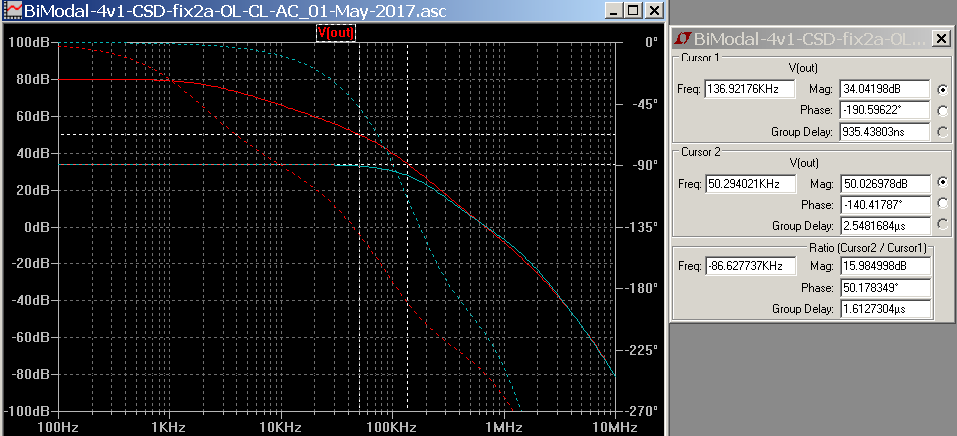The image size is (957, 436).
Task: Select Cursor 1 Phase radio button
Action: pos(942,111)
